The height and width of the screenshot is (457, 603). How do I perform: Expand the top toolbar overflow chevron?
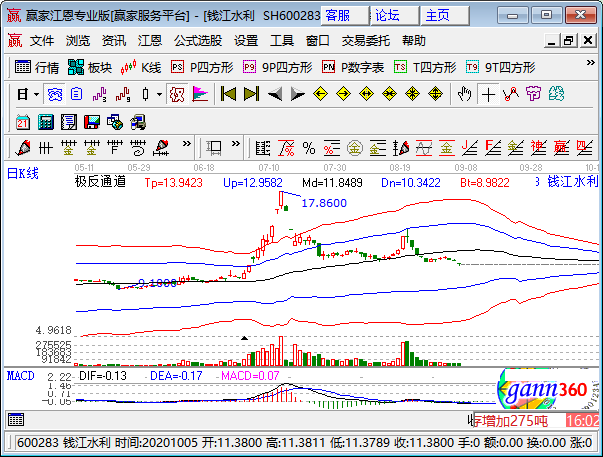(590, 63)
